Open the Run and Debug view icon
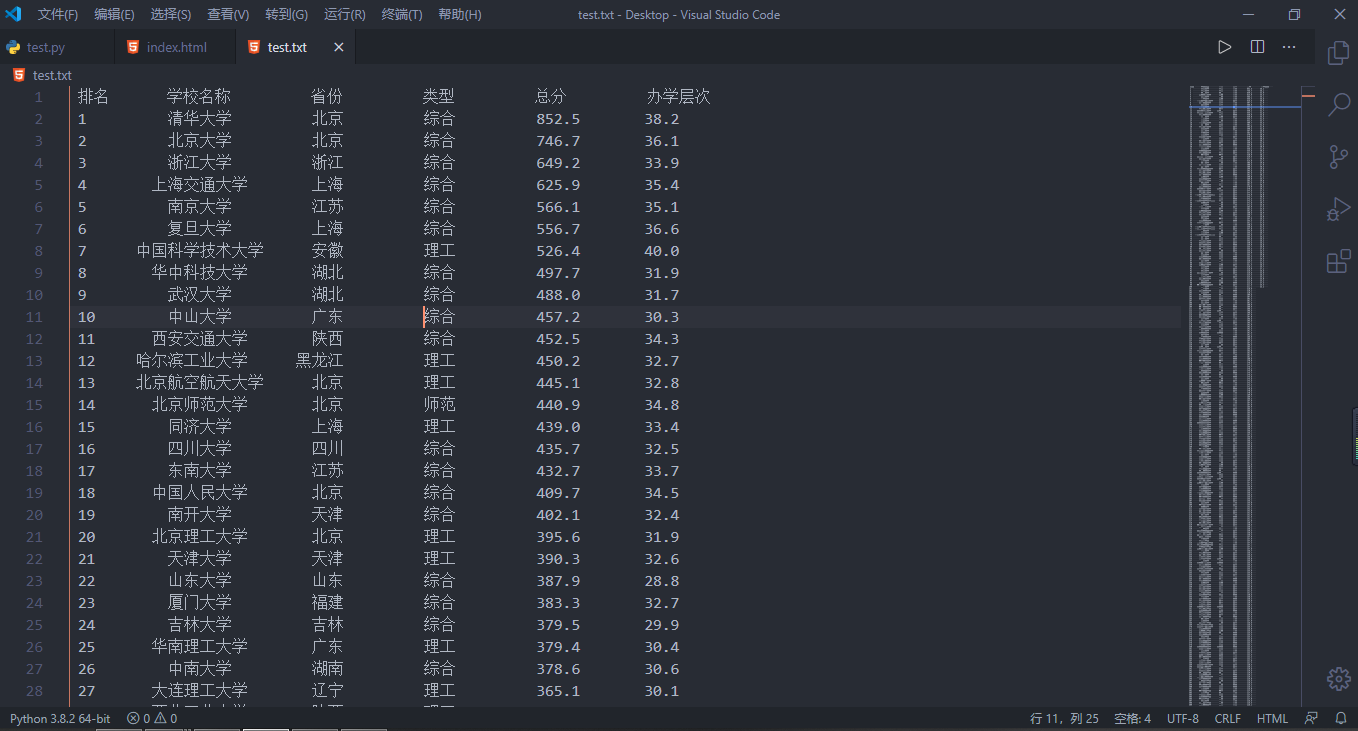 [x=1338, y=210]
